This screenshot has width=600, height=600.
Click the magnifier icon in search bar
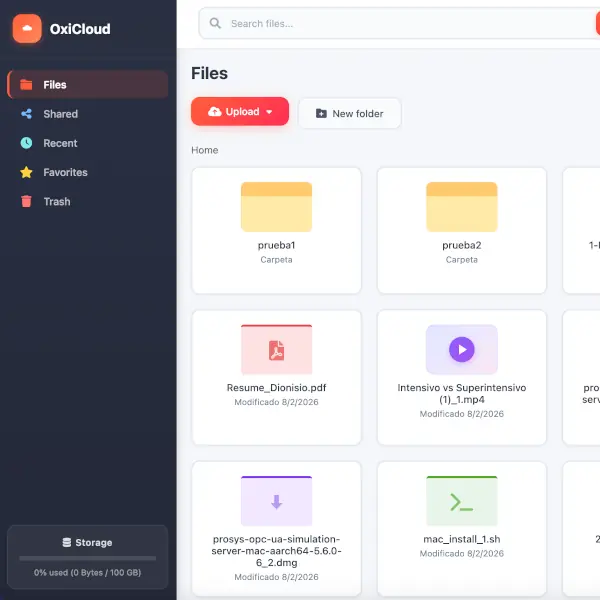pos(215,24)
